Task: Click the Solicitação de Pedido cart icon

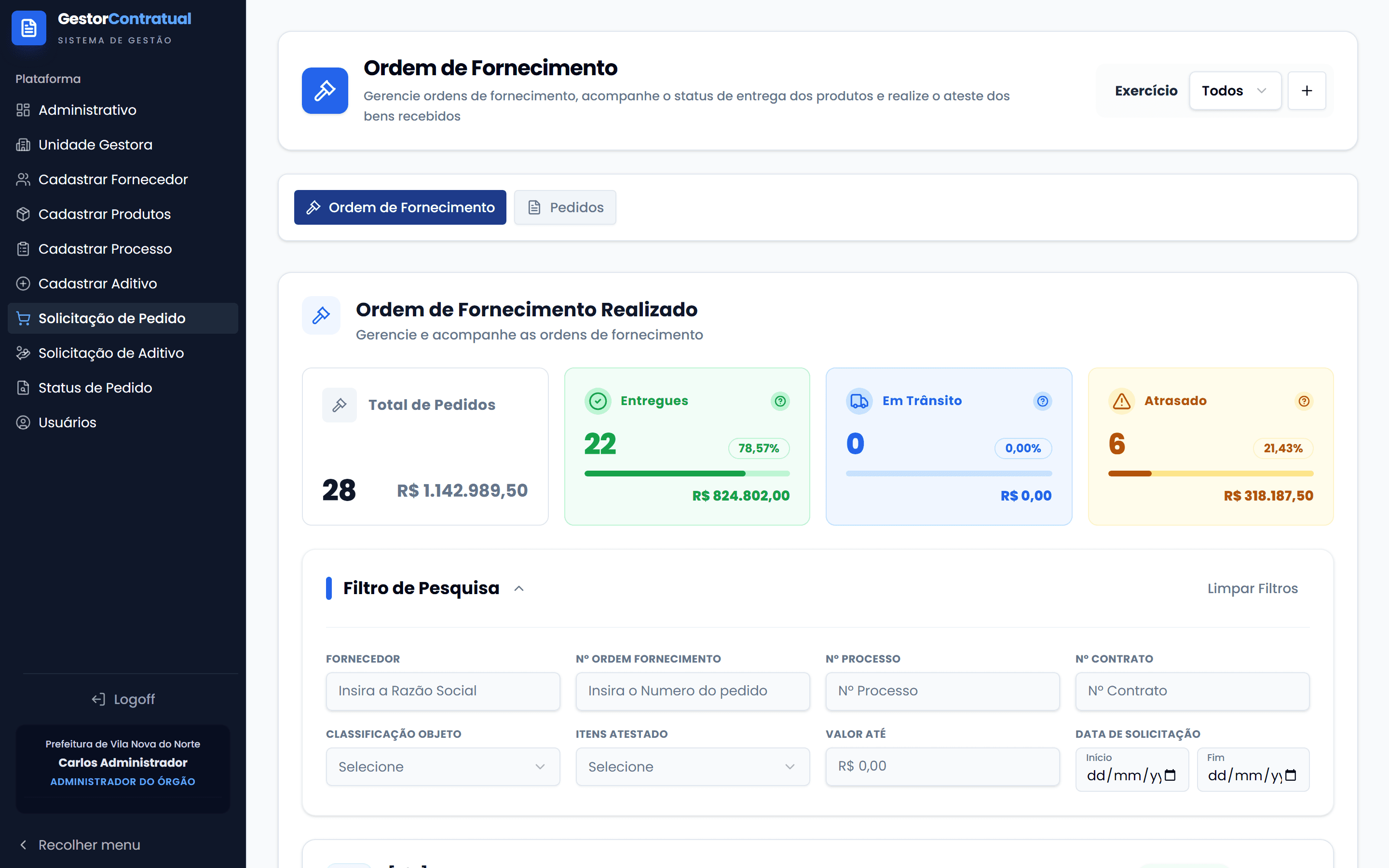Action: [x=23, y=318]
